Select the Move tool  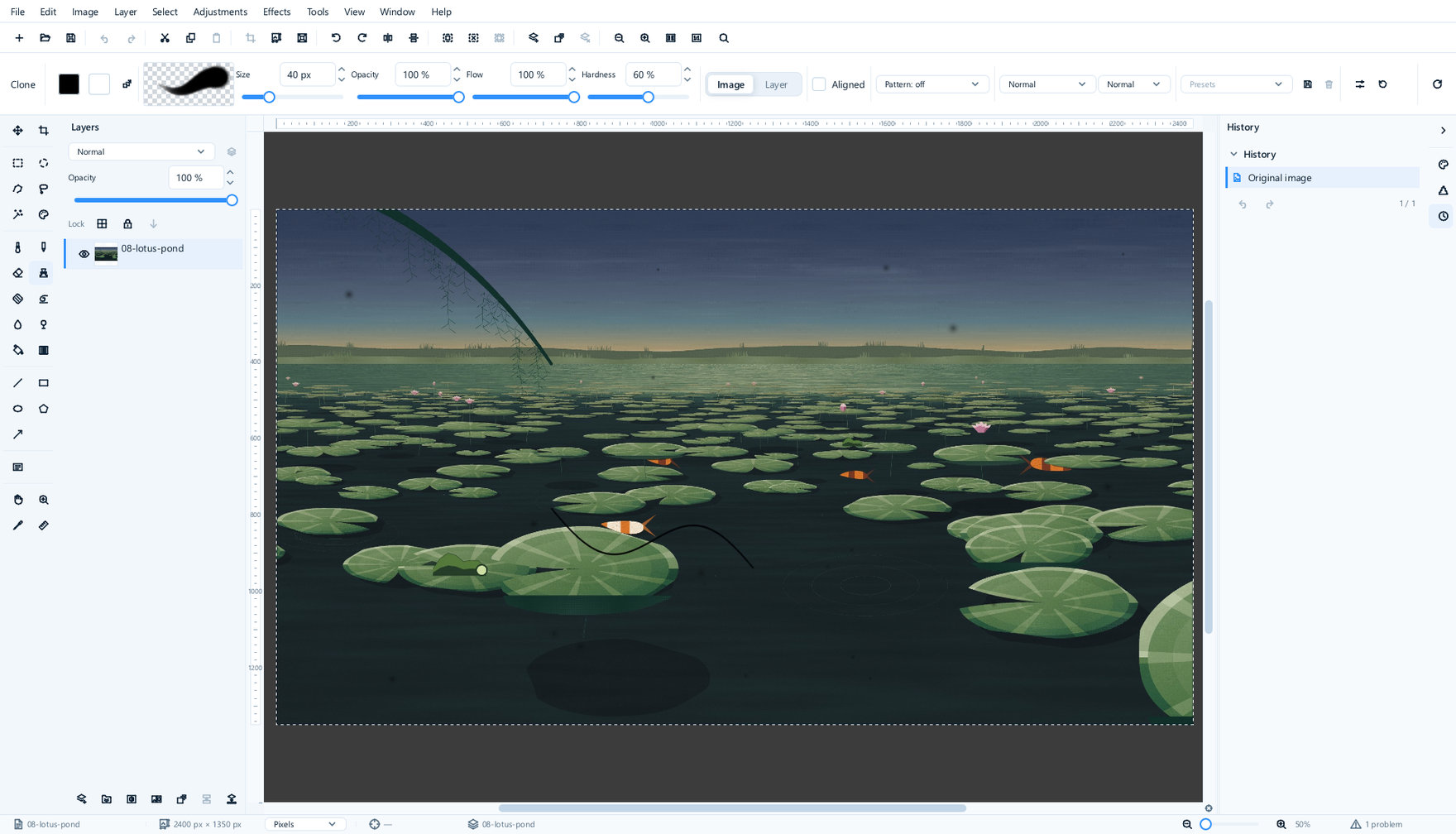point(17,131)
